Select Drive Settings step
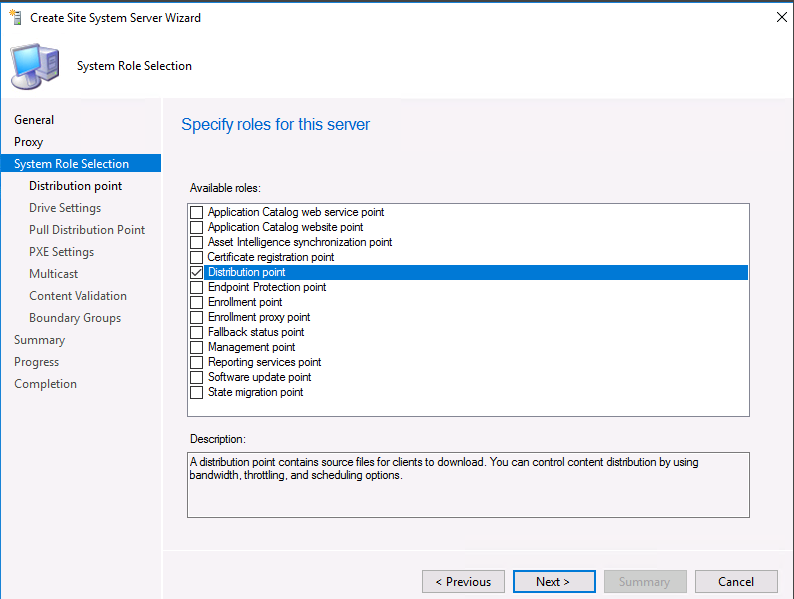794x599 pixels. pyautogui.click(x=65, y=208)
